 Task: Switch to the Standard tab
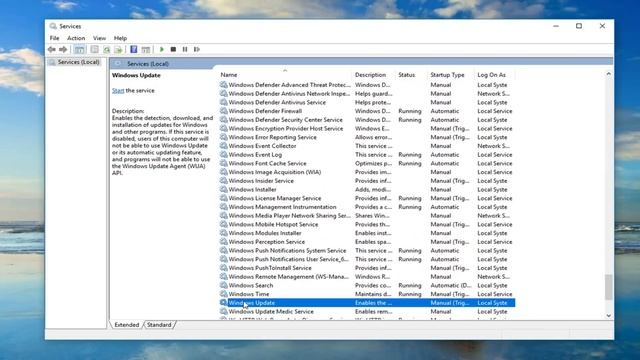[x=159, y=325]
